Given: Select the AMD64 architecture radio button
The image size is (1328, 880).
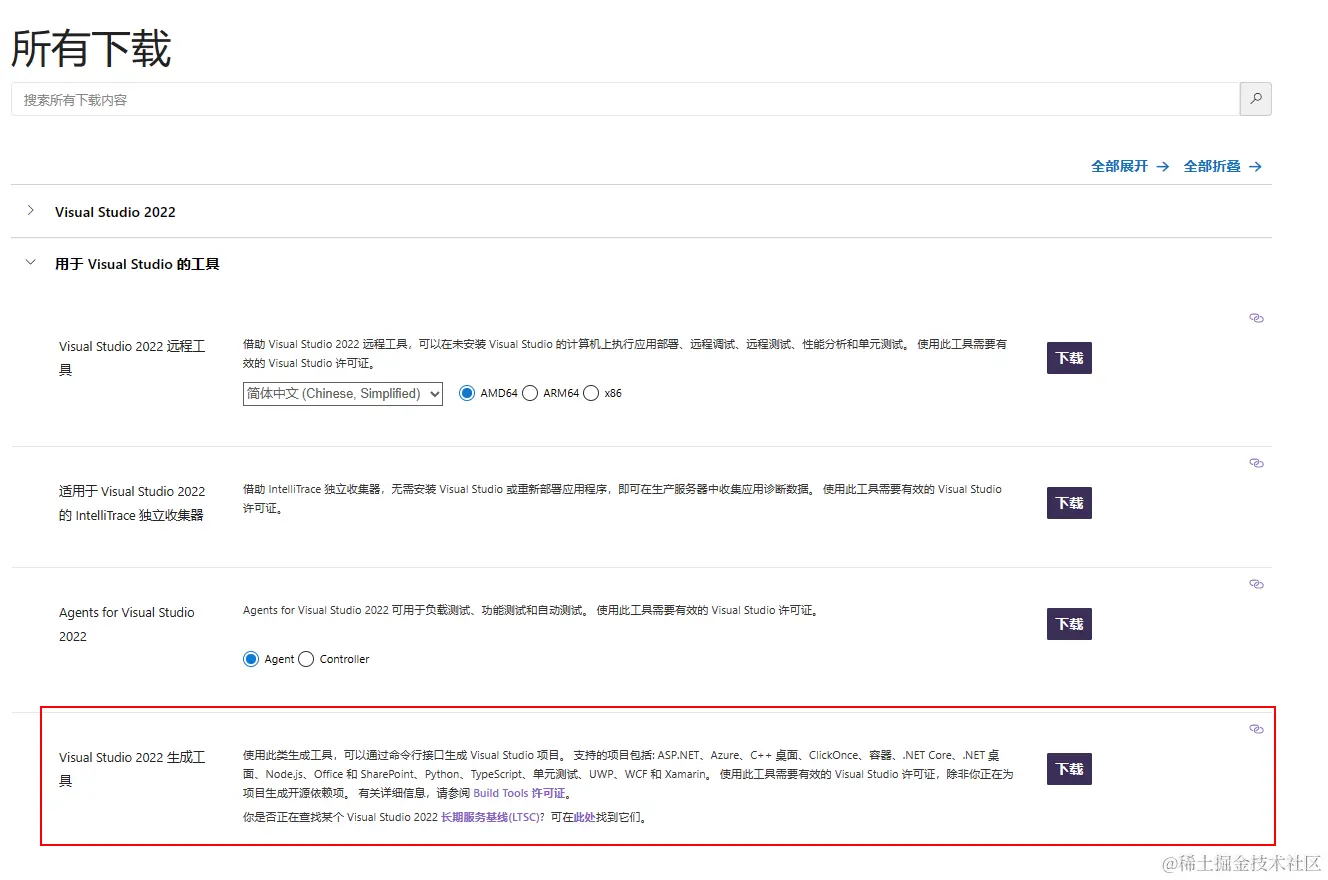Looking at the screenshot, I should click(467, 393).
